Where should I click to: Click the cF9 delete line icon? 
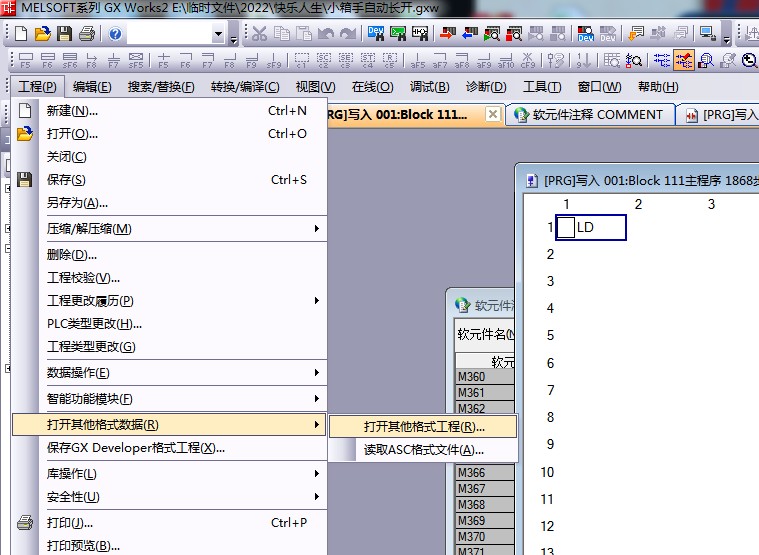(528, 60)
